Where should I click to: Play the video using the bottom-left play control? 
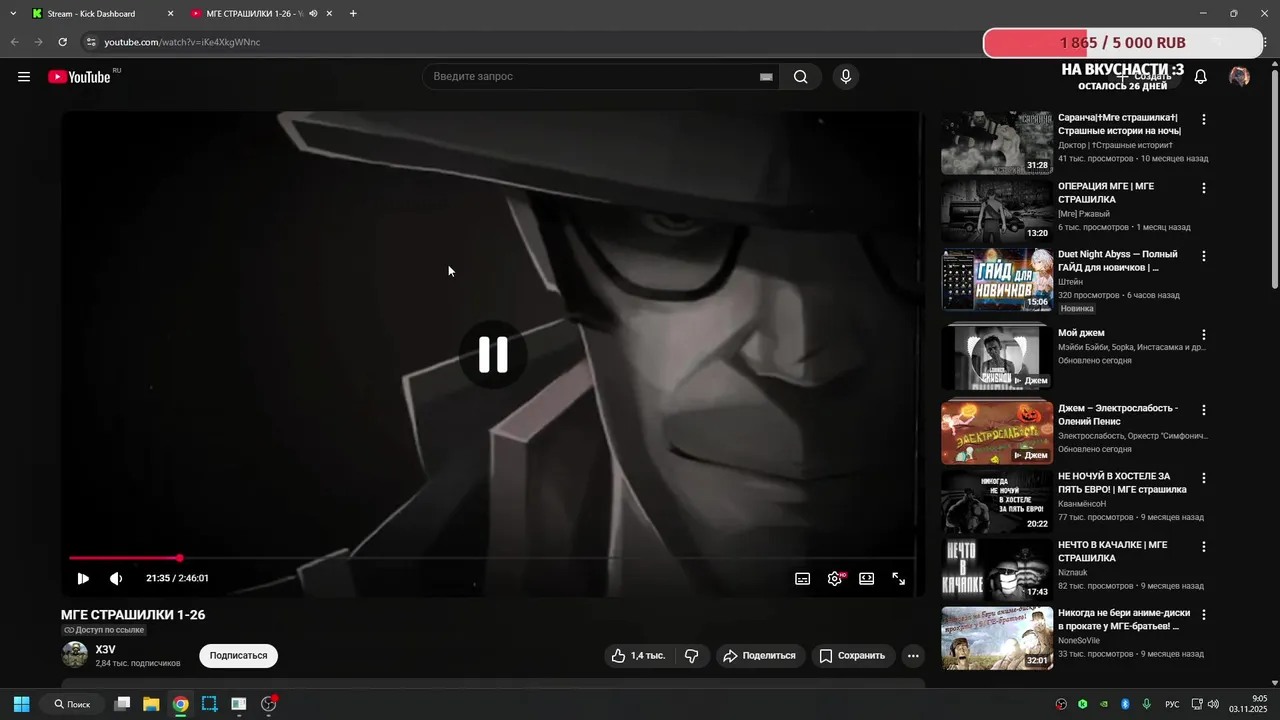point(83,578)
